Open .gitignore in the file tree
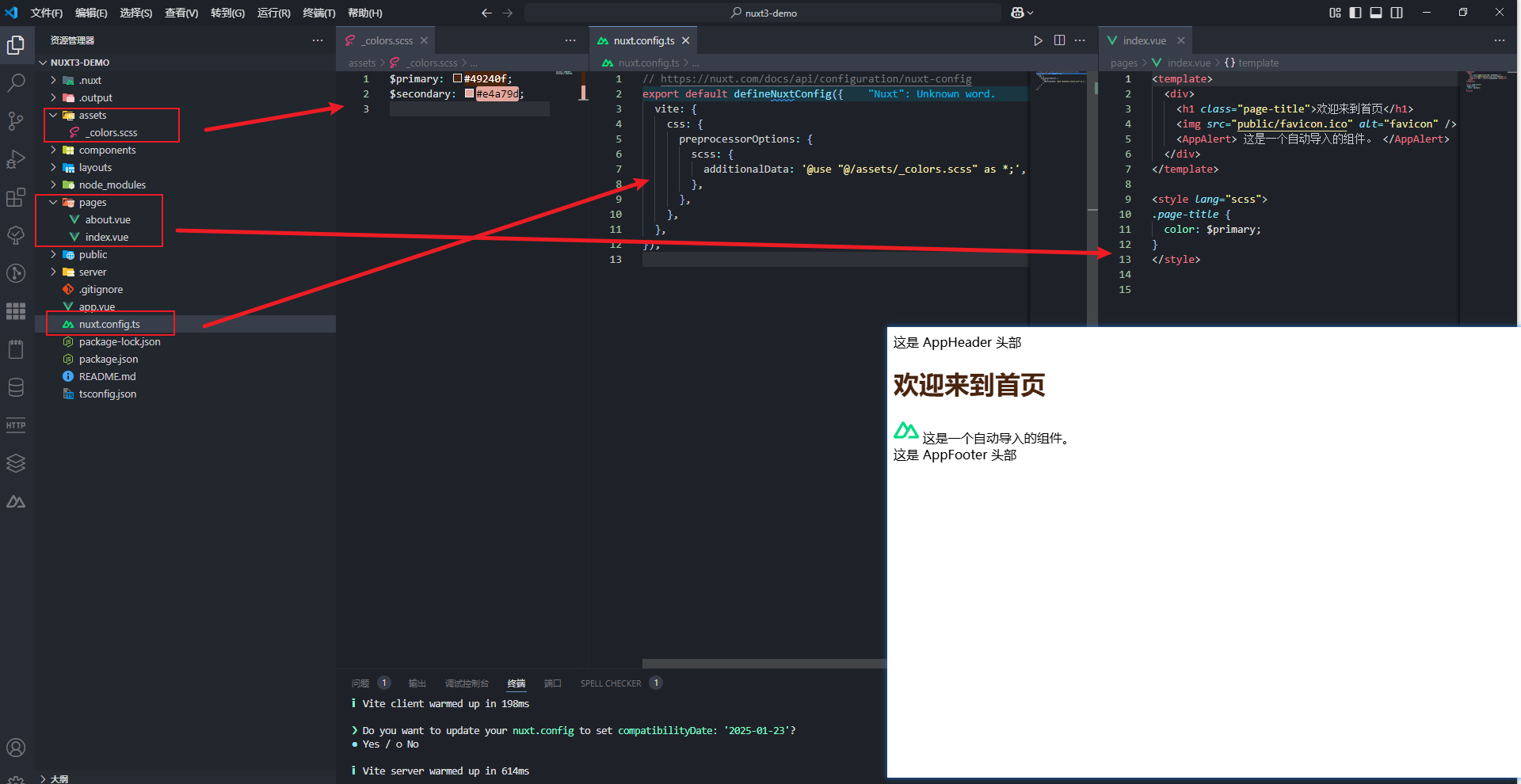The image size is (1521, 784). point(101,289)
